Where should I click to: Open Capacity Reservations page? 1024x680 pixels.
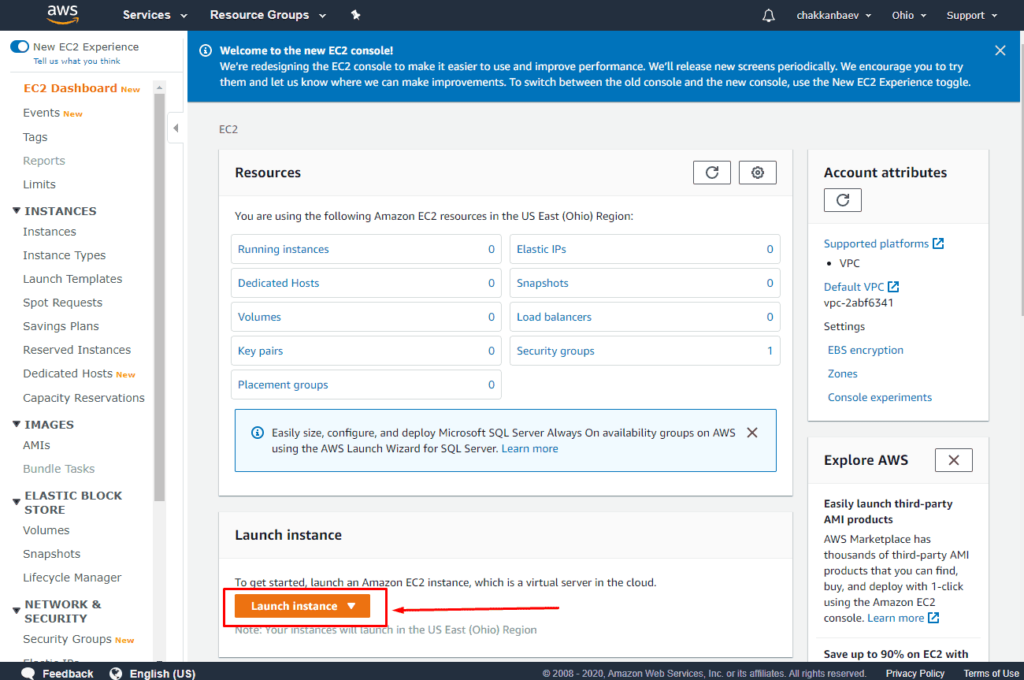(84, 398)
